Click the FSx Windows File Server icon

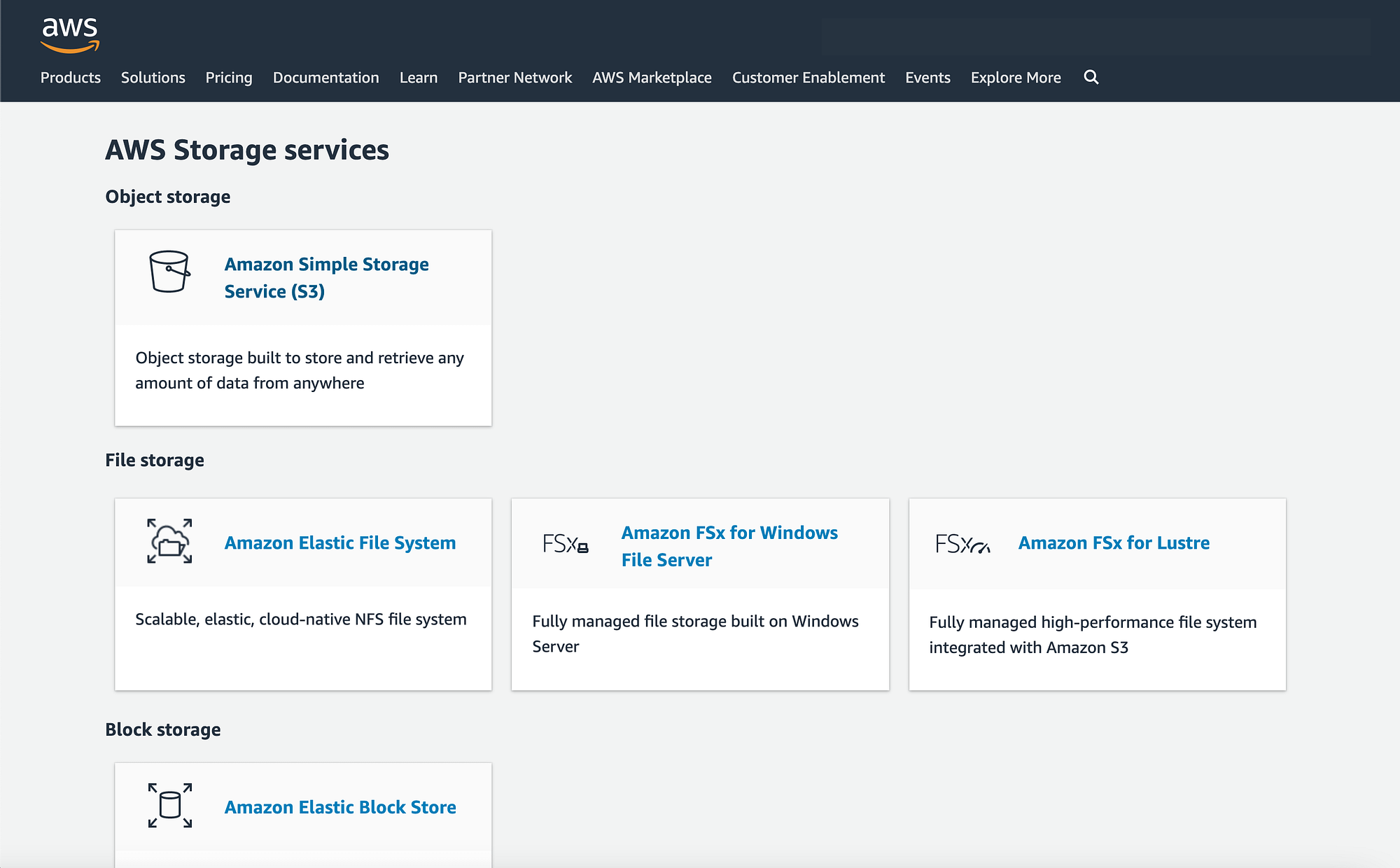[x=566, y=544]
